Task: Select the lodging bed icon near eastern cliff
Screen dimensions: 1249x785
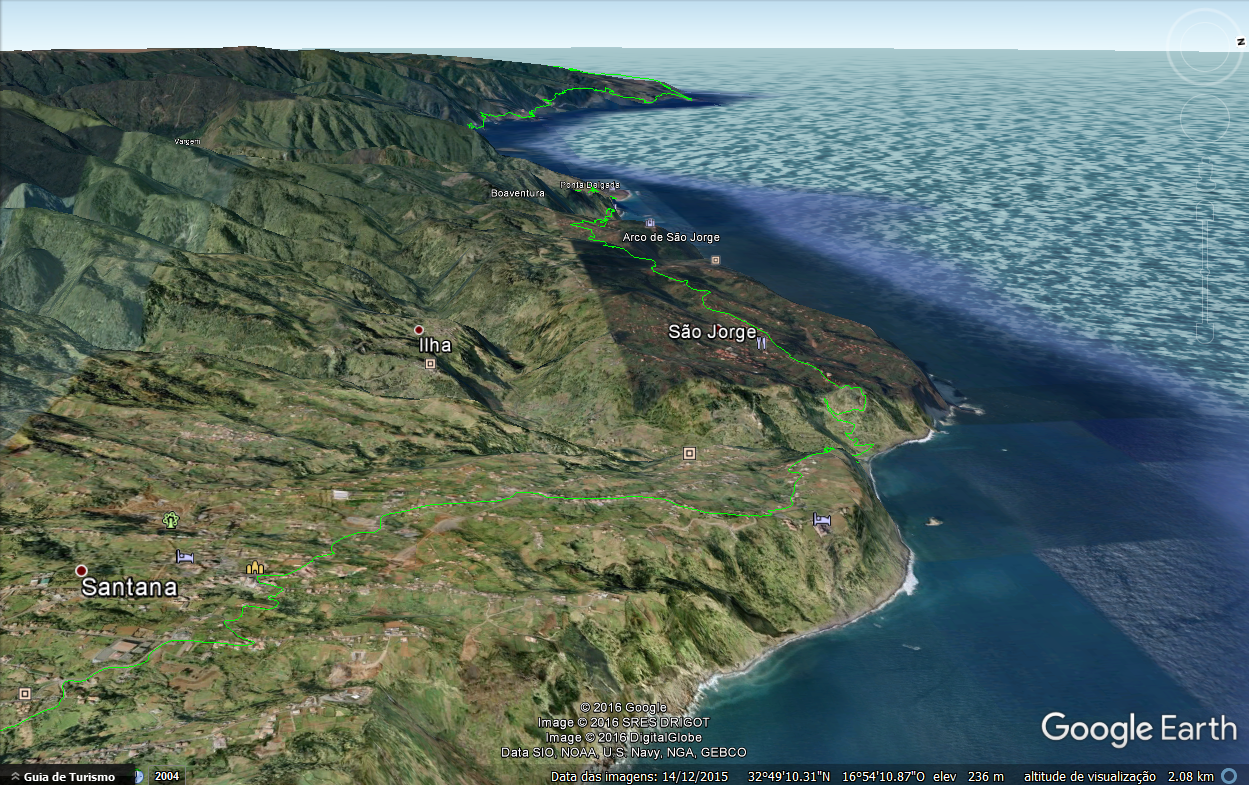Action: click(822, 519)
